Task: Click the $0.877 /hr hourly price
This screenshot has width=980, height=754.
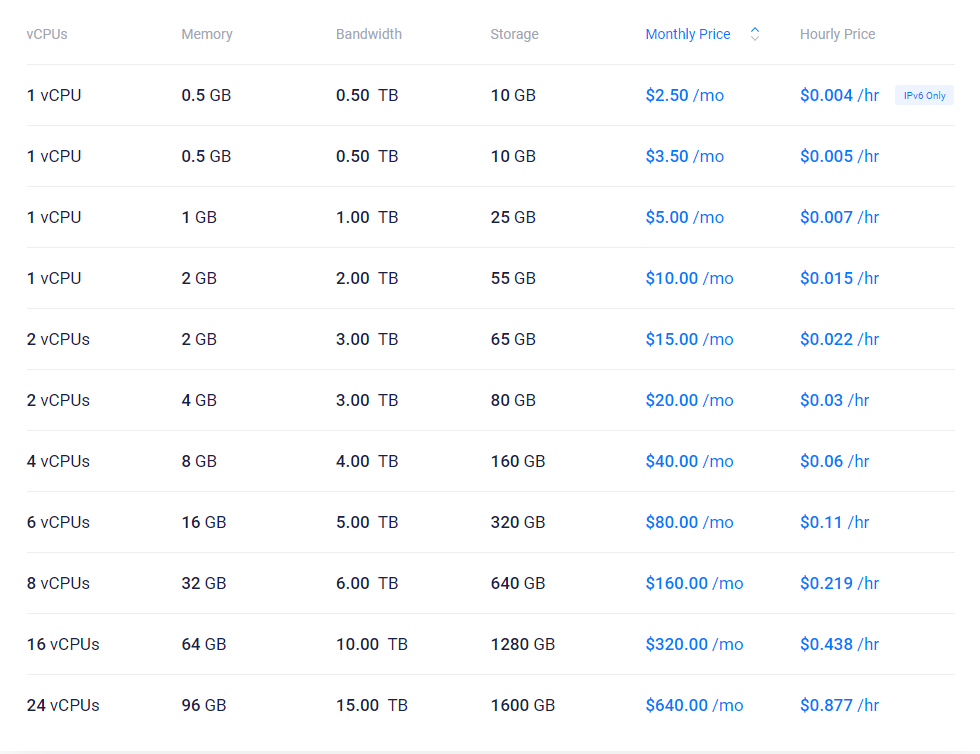Action: pos(839,706)
